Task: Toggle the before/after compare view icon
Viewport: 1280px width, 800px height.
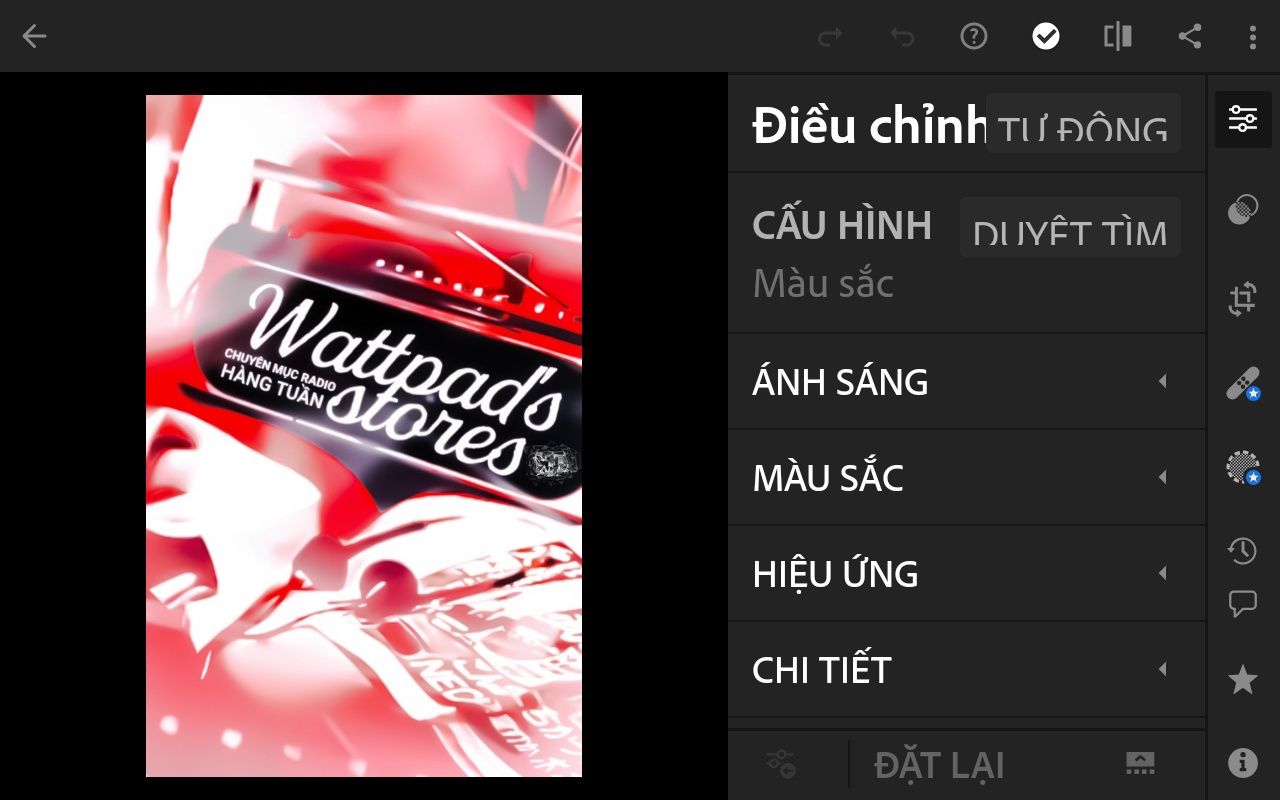Action: point(1118,37)
